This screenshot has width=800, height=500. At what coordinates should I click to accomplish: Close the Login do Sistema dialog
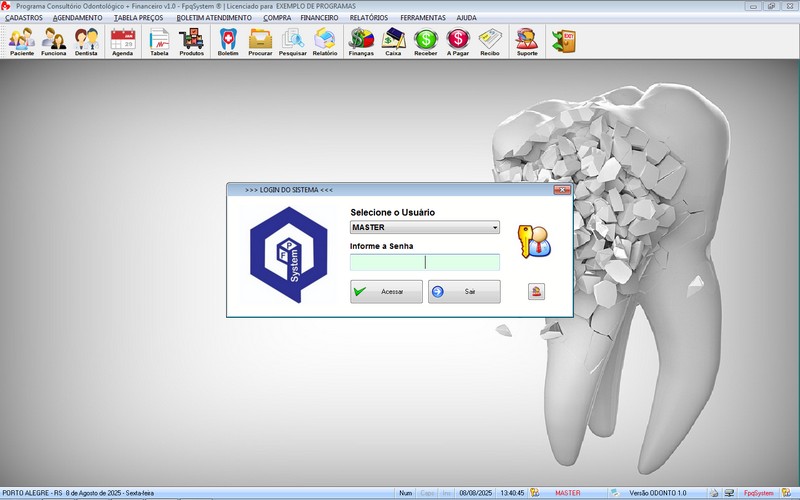(561, 189)
